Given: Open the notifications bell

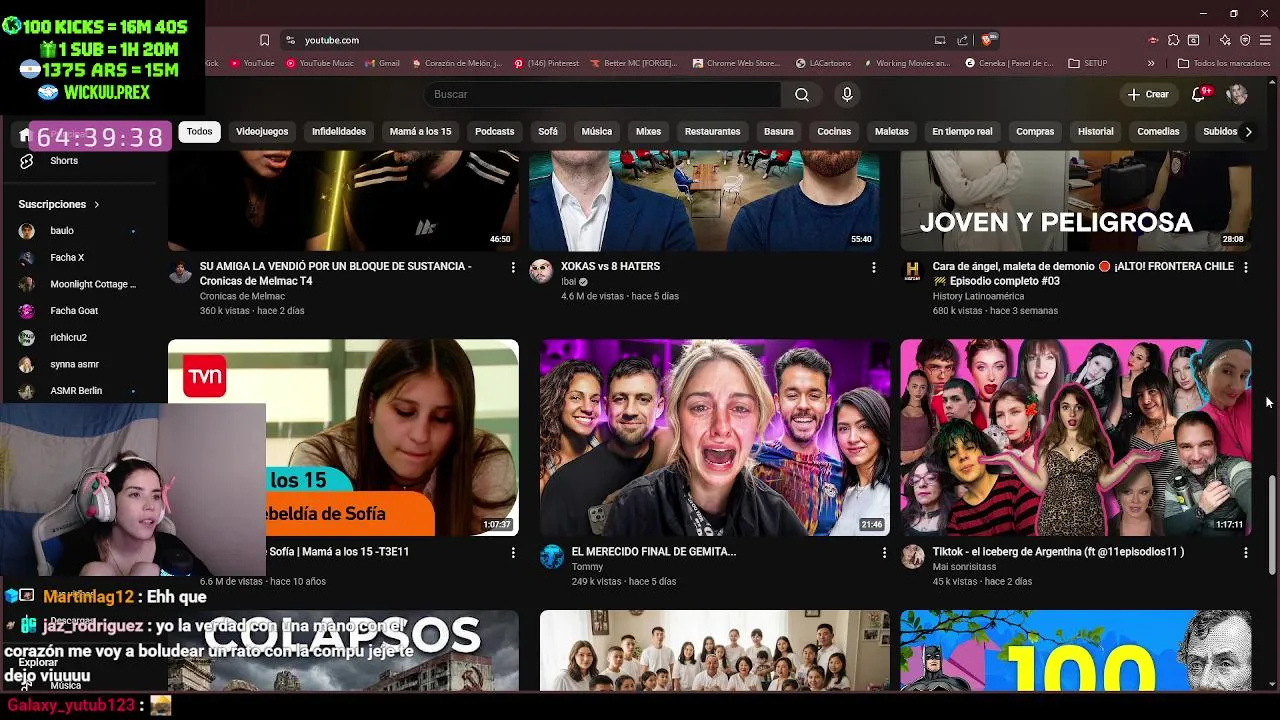Looking at the screenshot, I should [x=1199, y=94].
